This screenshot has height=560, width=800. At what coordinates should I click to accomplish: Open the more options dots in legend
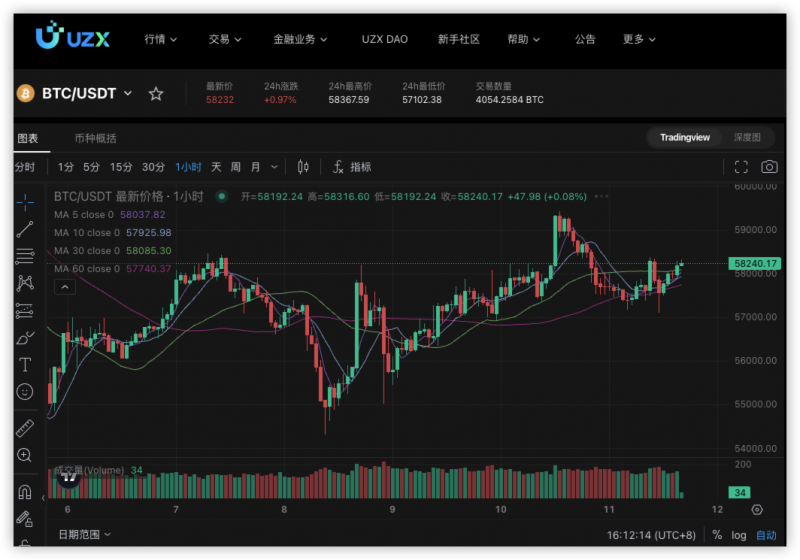click(602, 196)
